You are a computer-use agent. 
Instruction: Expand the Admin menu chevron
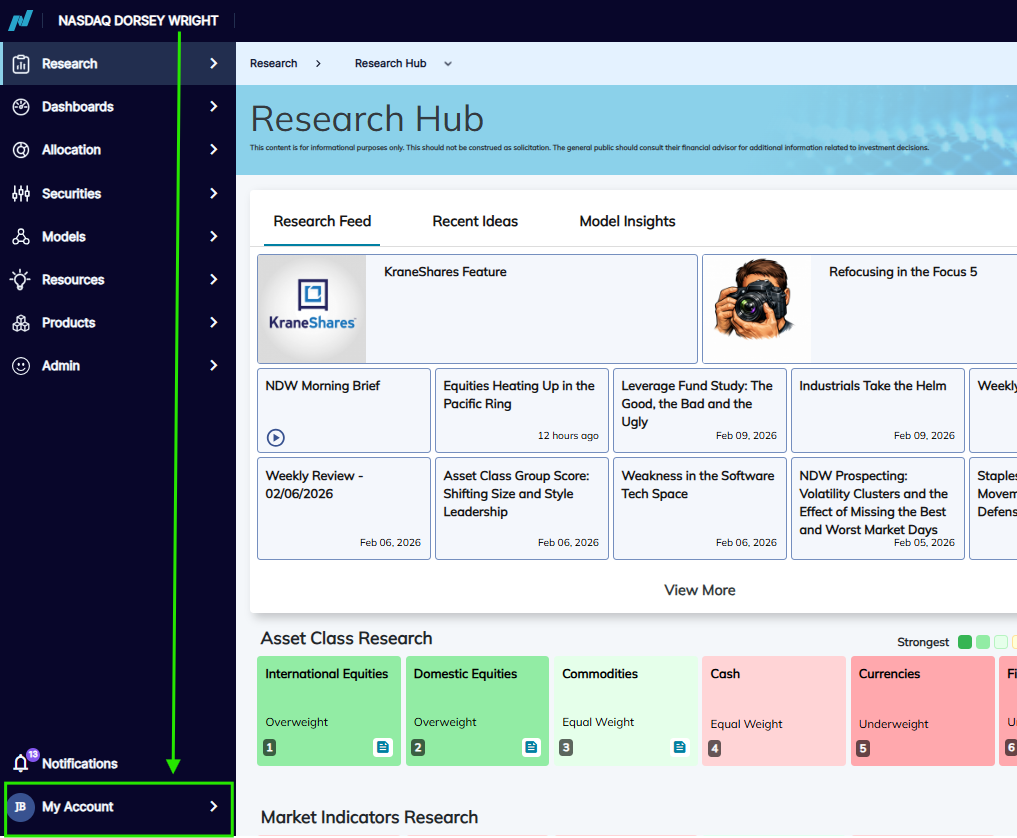tap(213, 365)
